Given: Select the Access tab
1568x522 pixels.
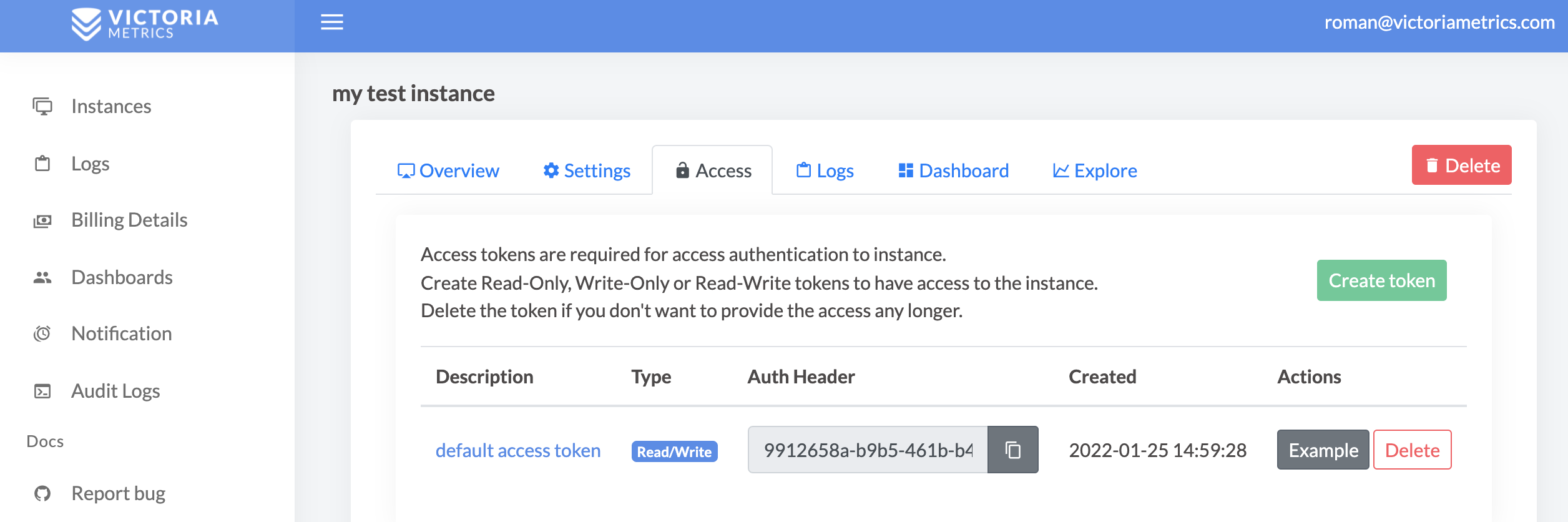Looking at the screenshot, I should [713, 170].
